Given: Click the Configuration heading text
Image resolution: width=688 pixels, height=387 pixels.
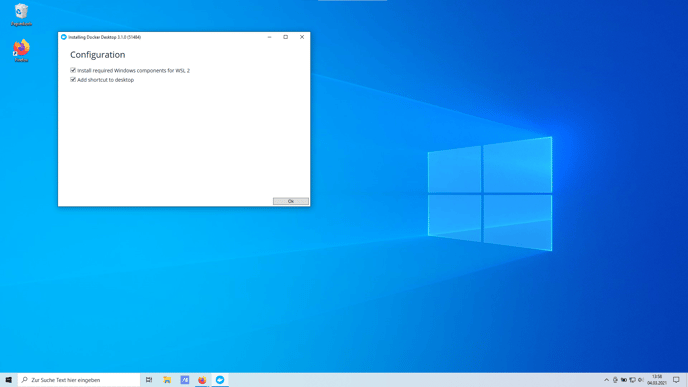Looking at the screenshot, I should (97, 55).
